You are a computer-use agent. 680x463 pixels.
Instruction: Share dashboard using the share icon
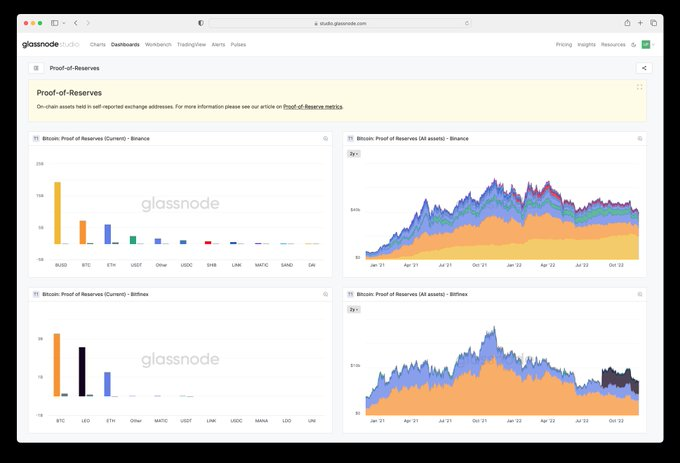point(644,68)
